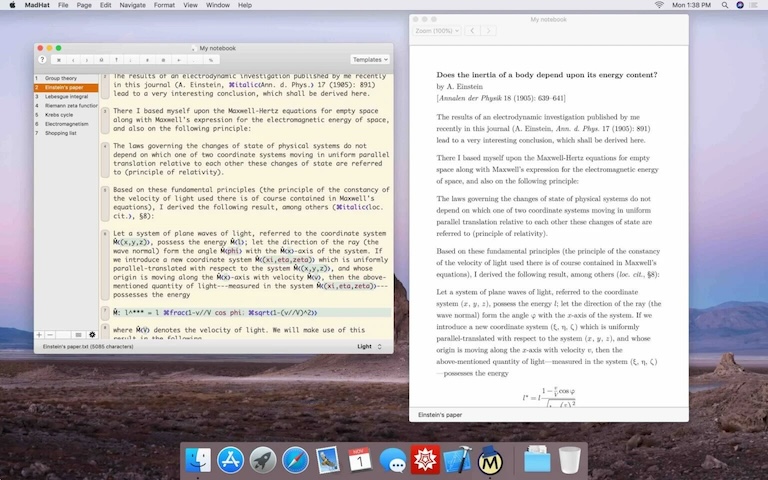Go back using the preview window's left arrow
Image resolution: width=768 pixels, height=480 pixels.
pos(472,30)
